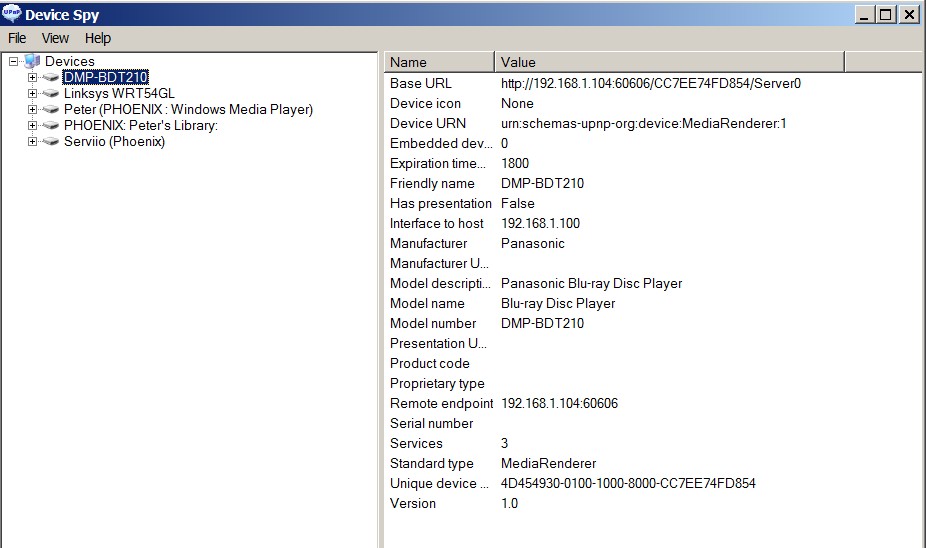The height and width of the screenshot is (548, 926).
Task: Open the File menu
Action: coord(17,38)
